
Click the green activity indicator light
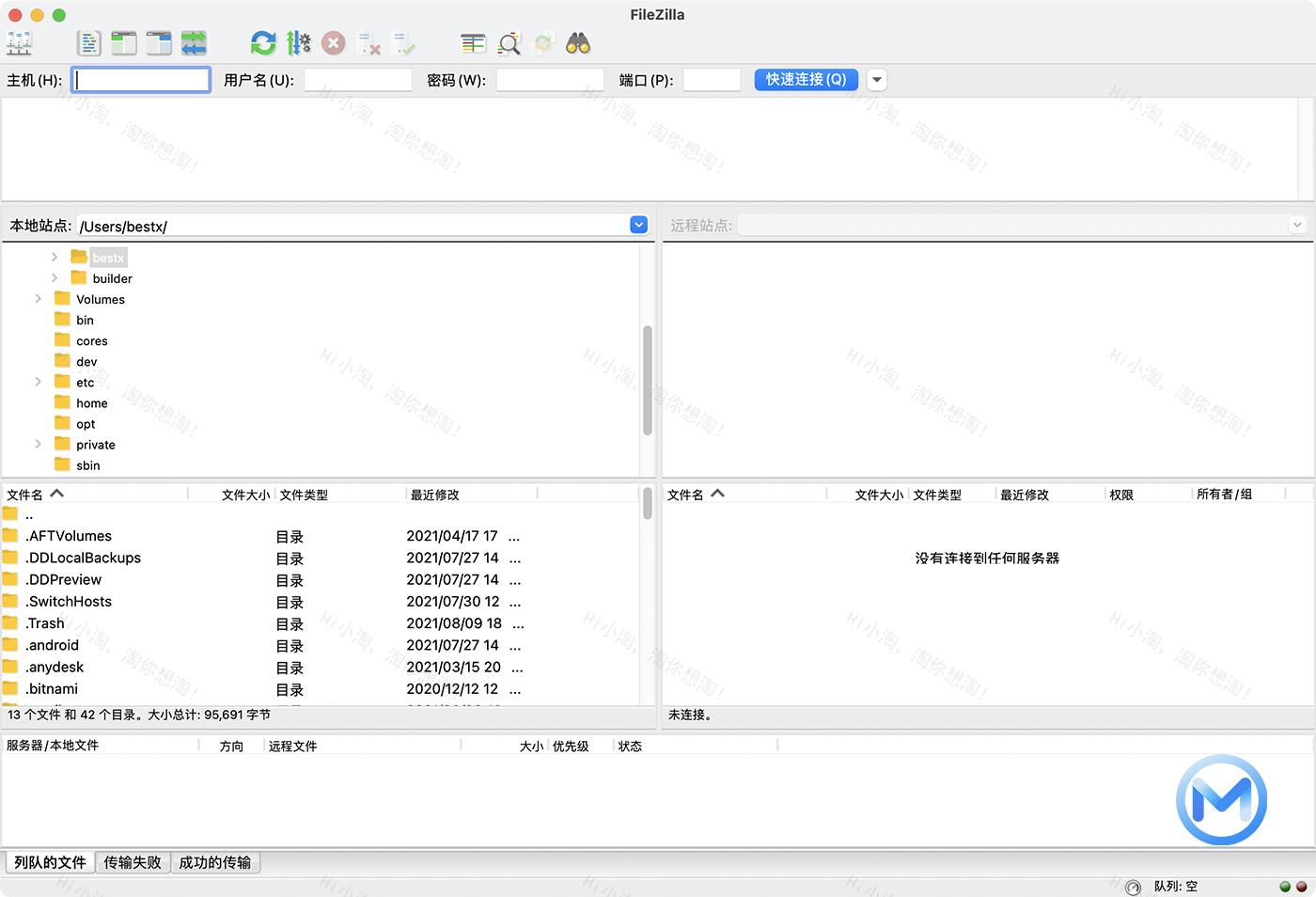pos(1285,887)
